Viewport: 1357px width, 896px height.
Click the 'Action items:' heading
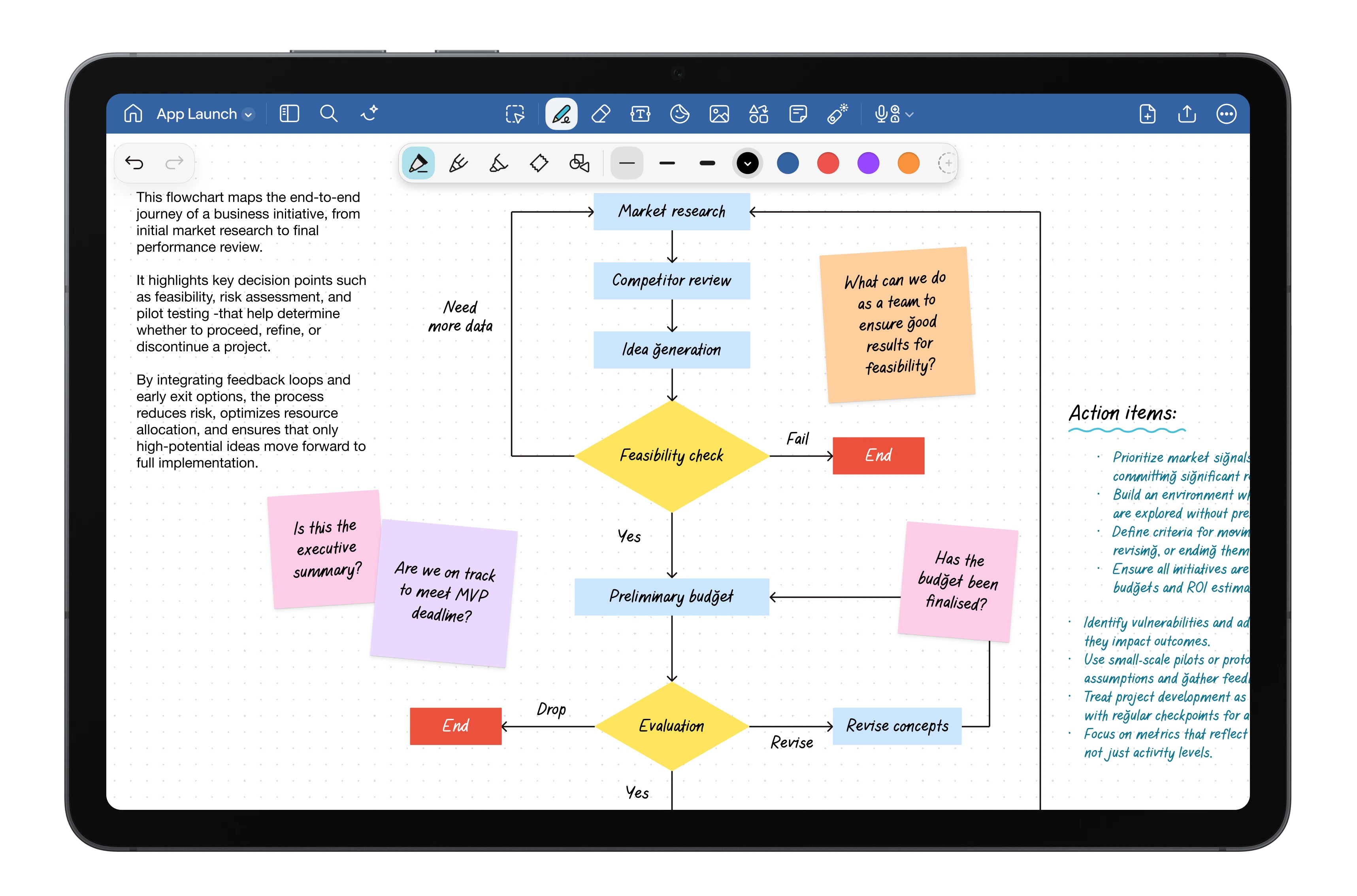[1123, 413]
